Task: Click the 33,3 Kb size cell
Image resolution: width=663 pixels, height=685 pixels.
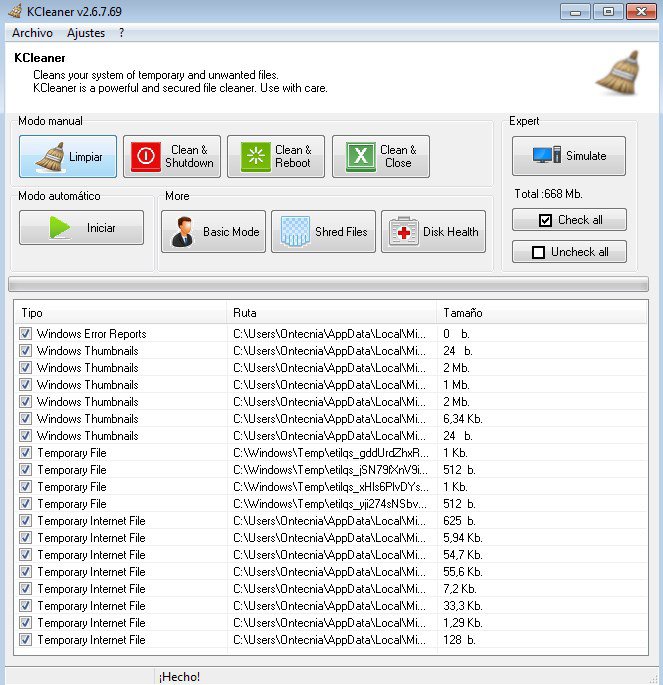Action: click(x=463, y=606)
